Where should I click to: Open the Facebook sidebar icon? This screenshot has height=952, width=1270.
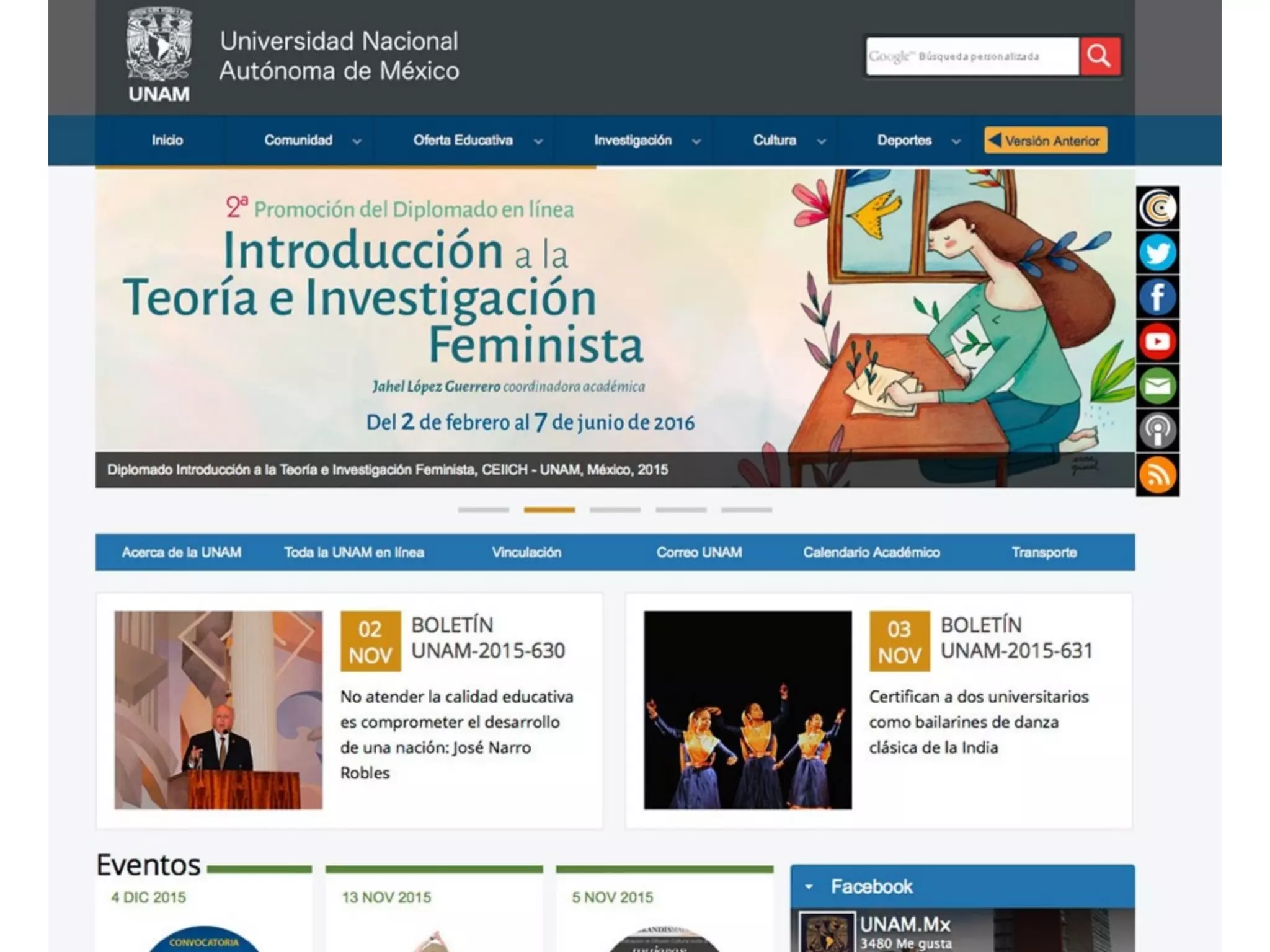pyautogui.click(x=1157, y=297)
